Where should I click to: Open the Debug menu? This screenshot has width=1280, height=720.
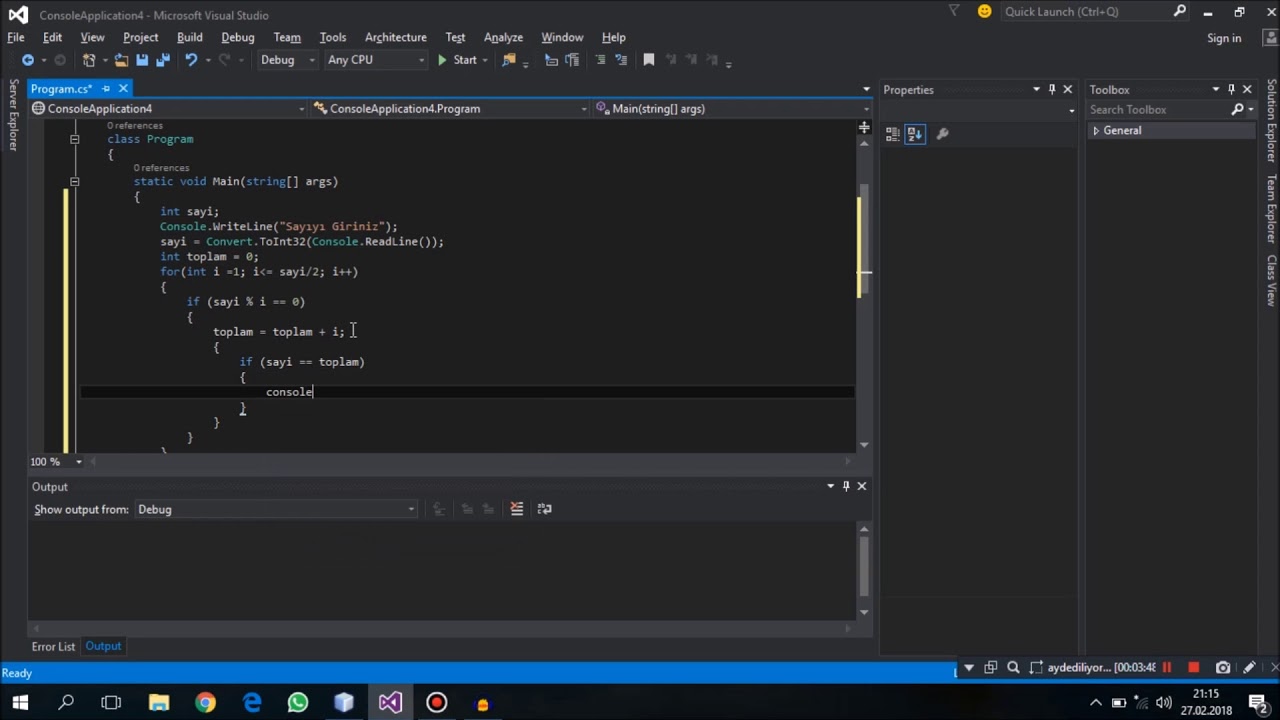[x=238, y=37]
